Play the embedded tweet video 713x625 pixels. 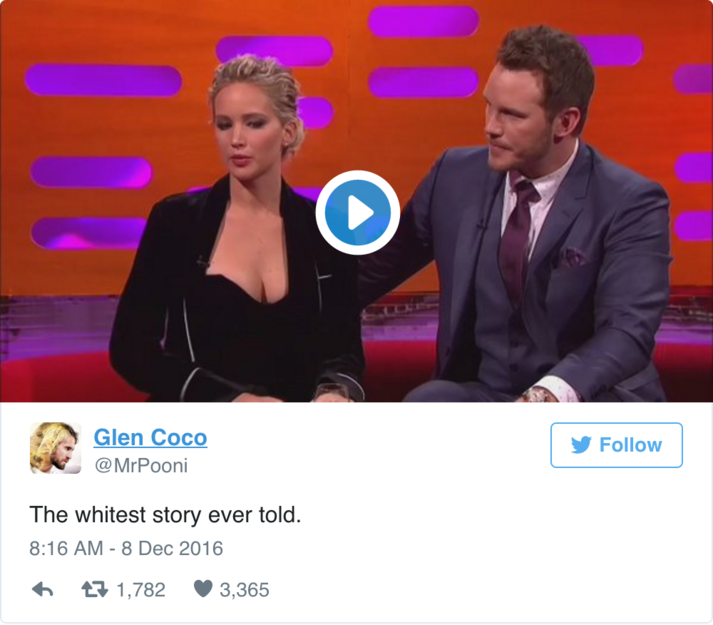357,212
